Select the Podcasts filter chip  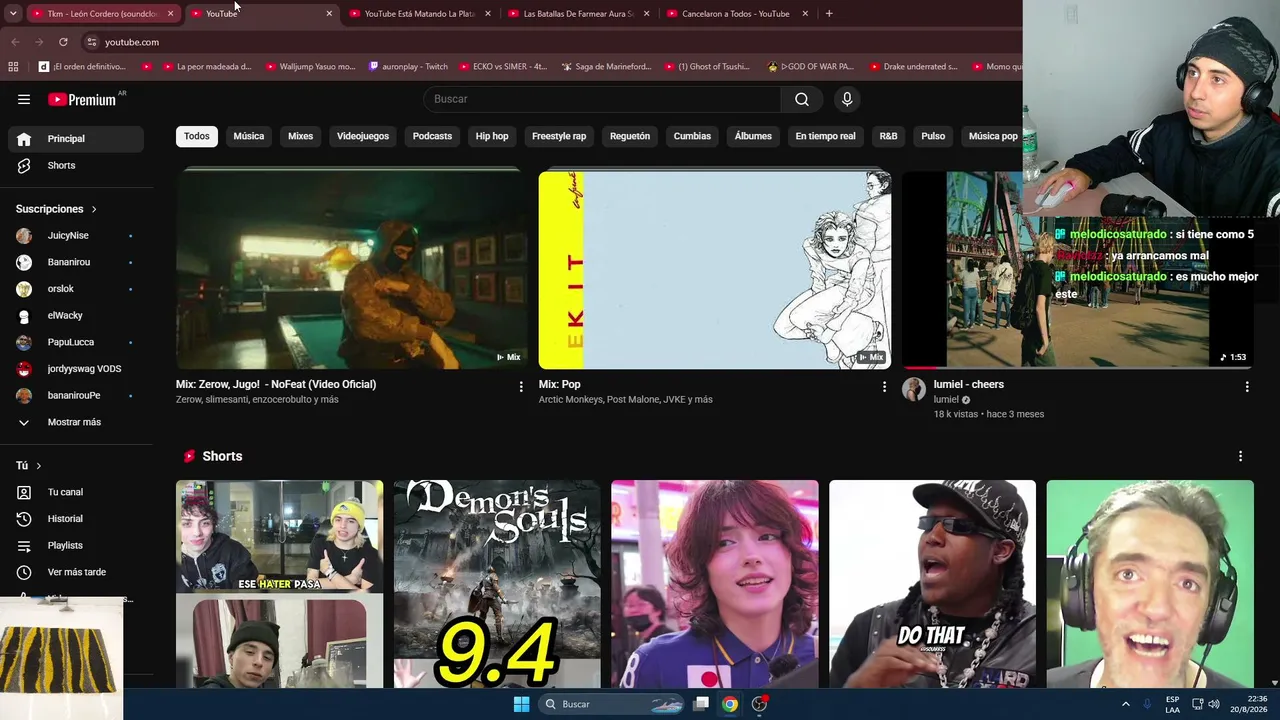point(433,136)
